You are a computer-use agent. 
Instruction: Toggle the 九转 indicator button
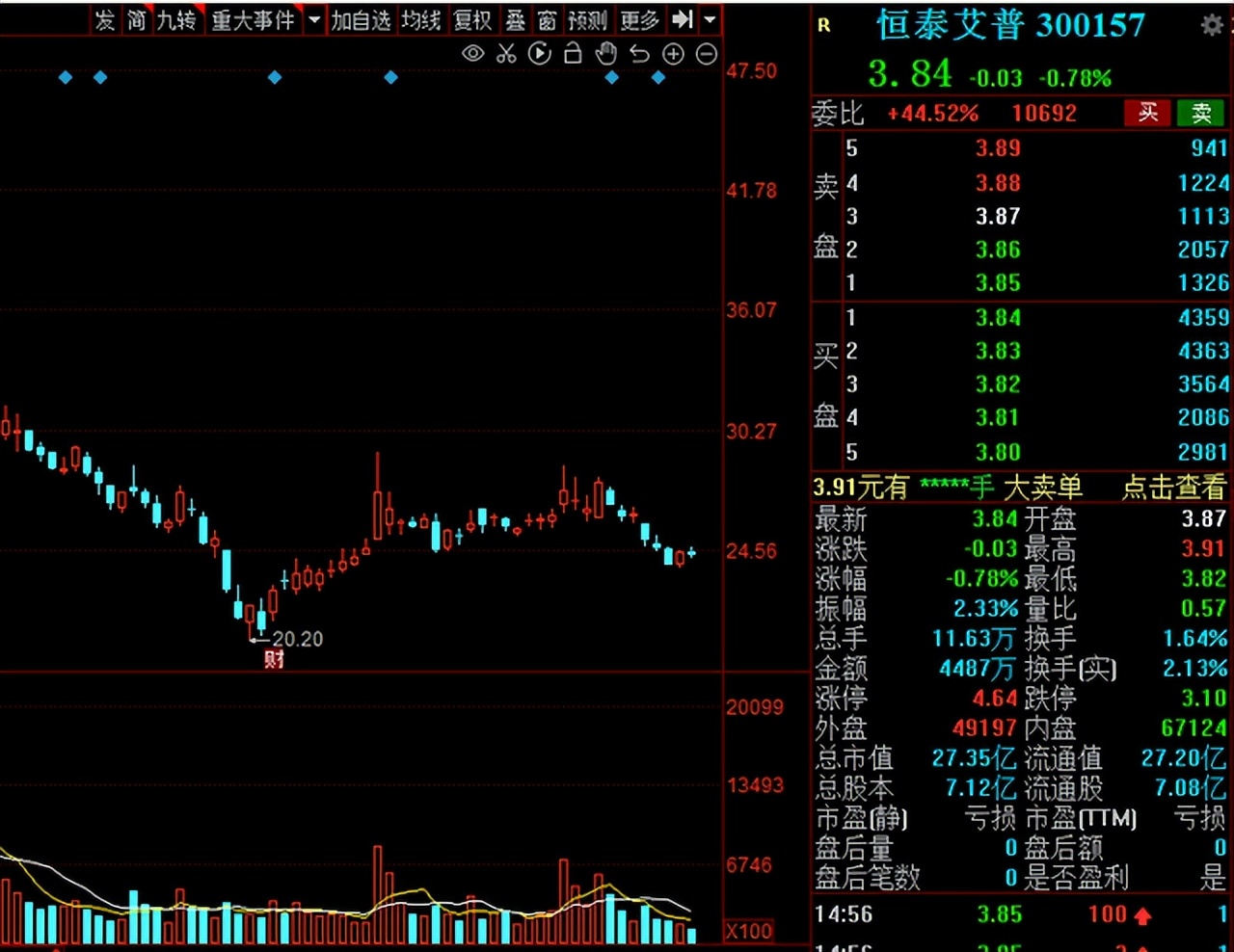coord(177,19)
